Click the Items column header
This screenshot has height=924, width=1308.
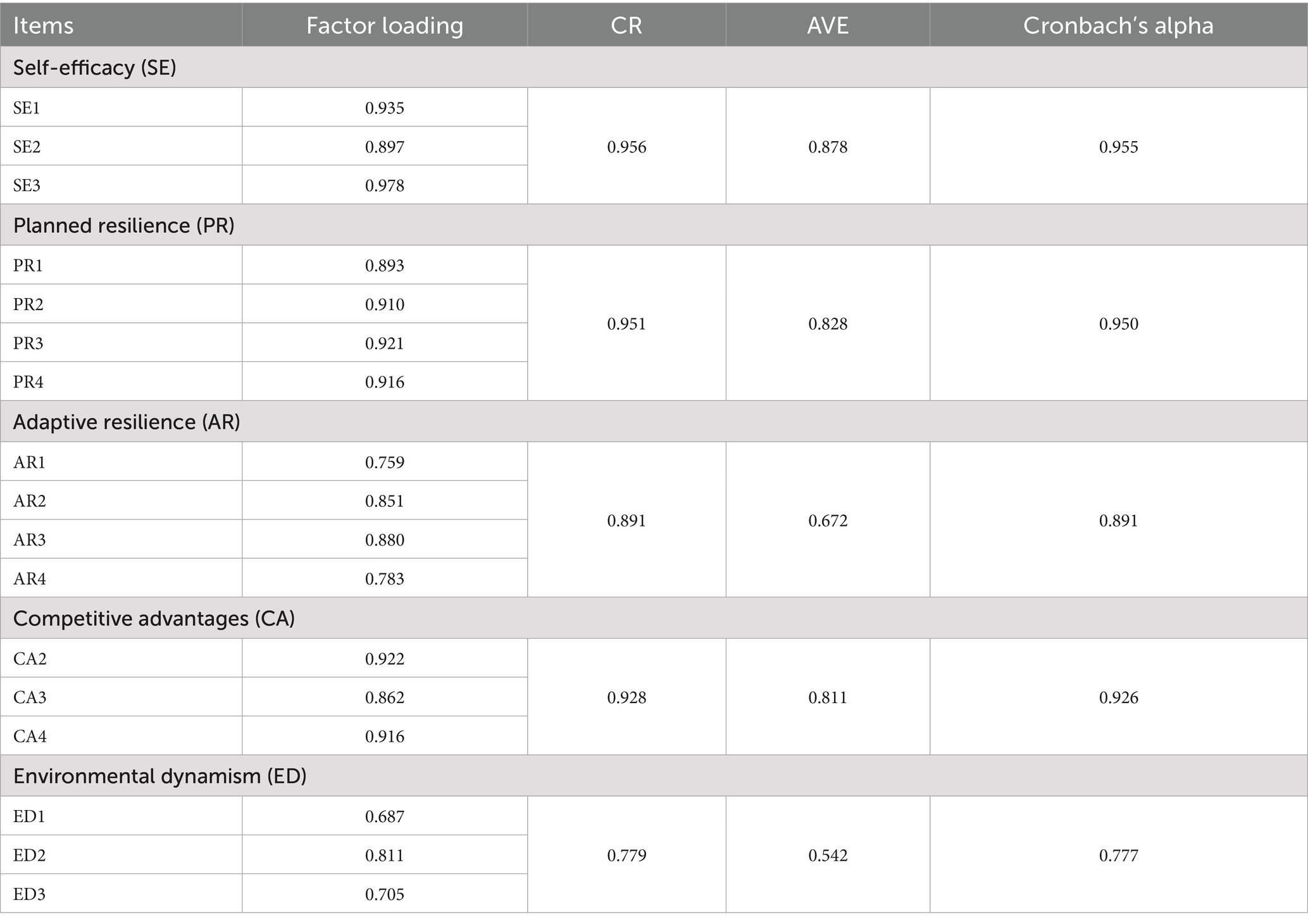[43, 25]
